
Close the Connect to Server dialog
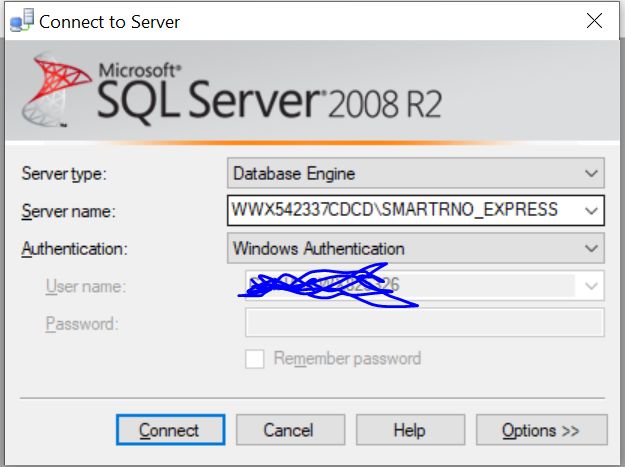point(594,21)
